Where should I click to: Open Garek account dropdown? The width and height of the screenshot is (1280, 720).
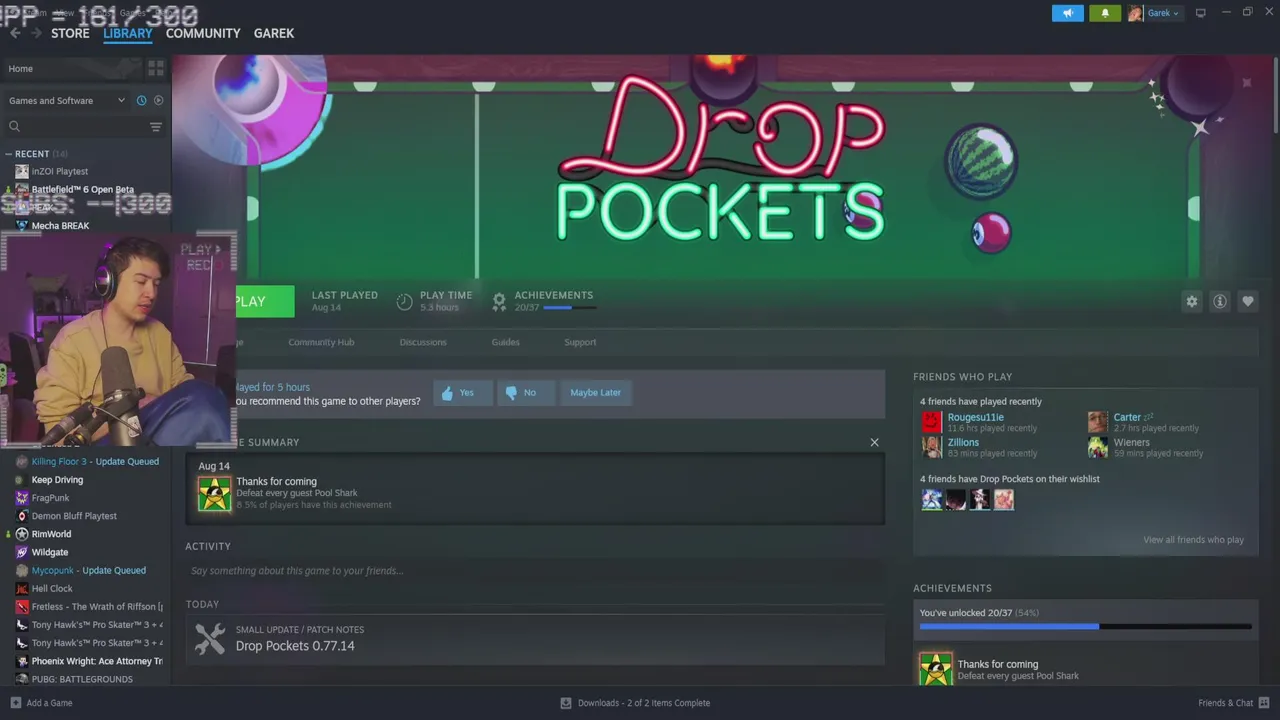(1163, 13)
